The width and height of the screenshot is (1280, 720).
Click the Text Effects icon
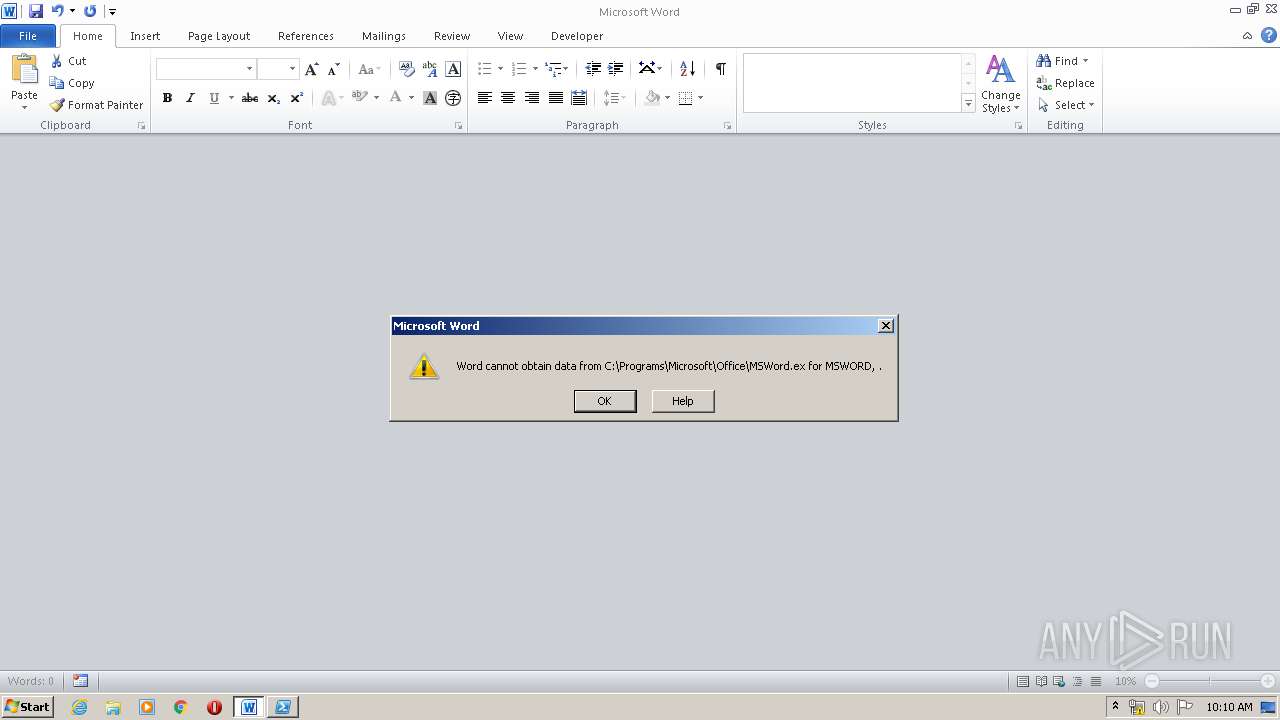(328, 98)
